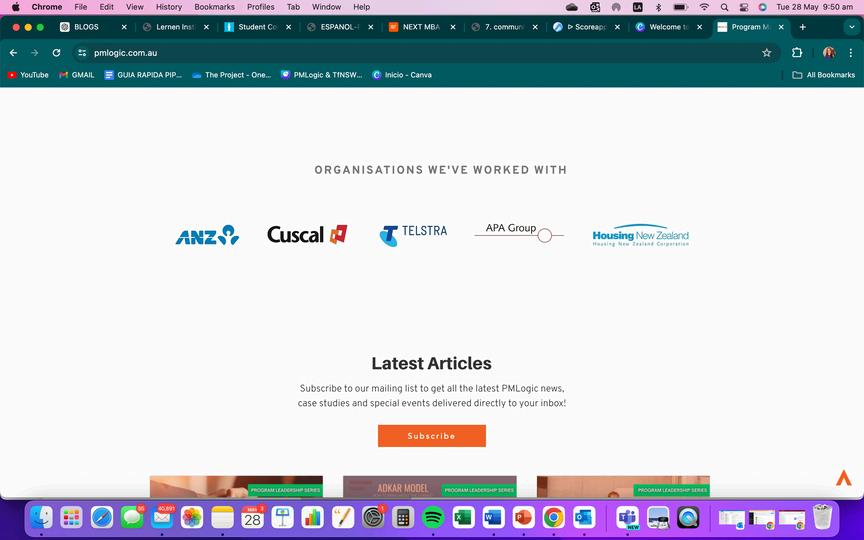Open PowerPoint from the Dock
This screenshot has width=864, height=540.
click(x=523, y=517)
